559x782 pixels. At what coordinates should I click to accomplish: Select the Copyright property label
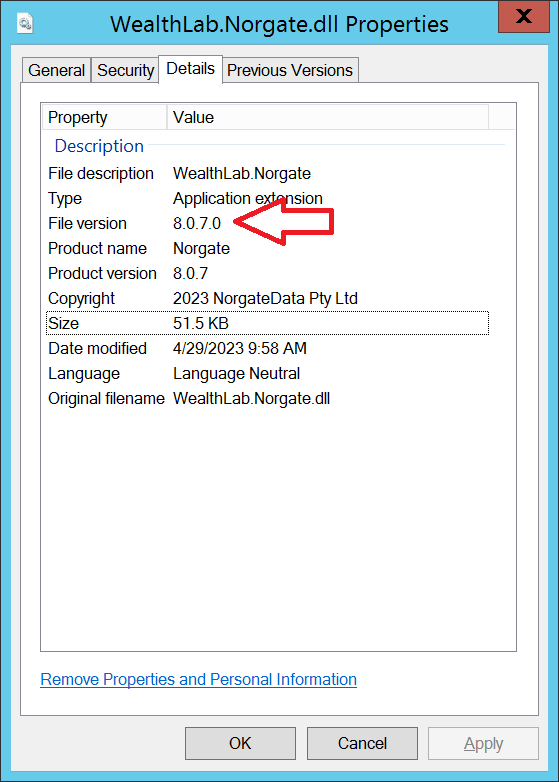click(x=81, y=298)
